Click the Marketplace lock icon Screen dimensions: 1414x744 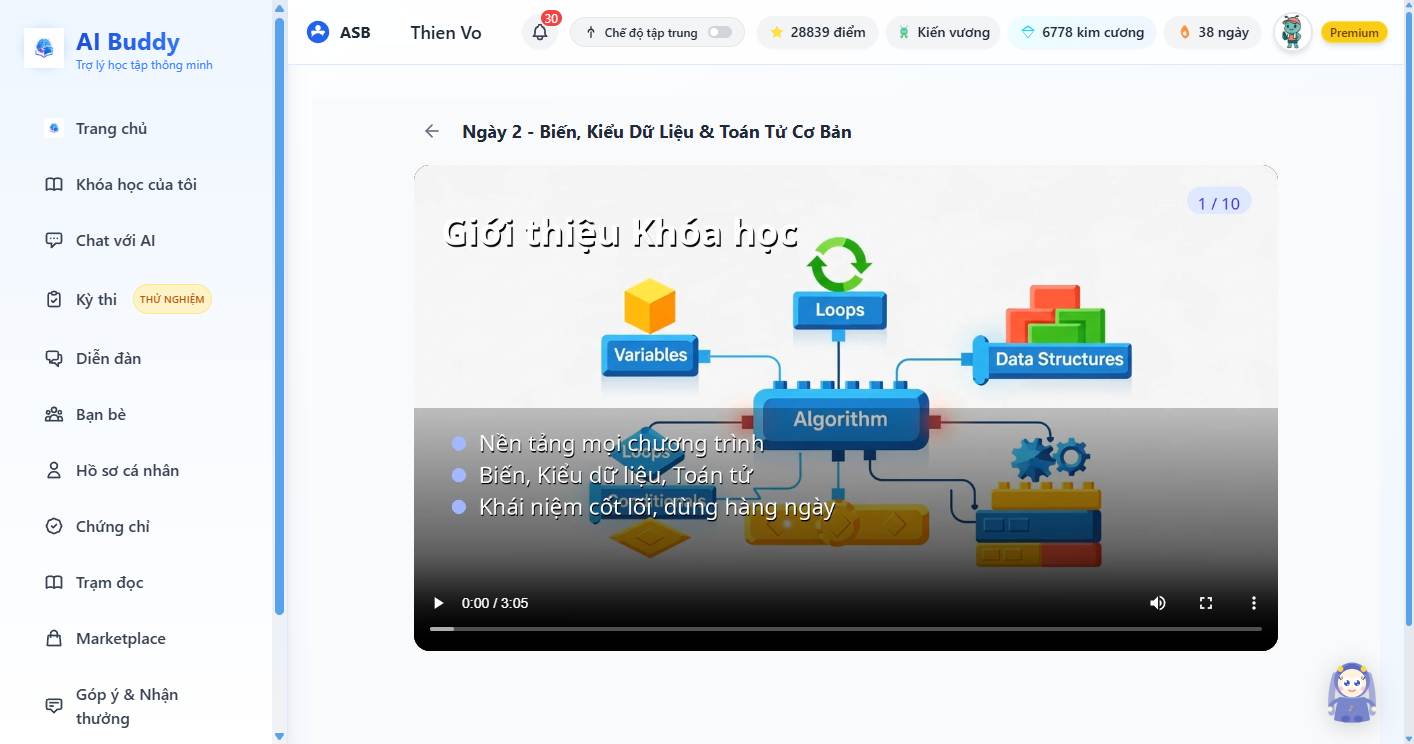coord(54,638)
